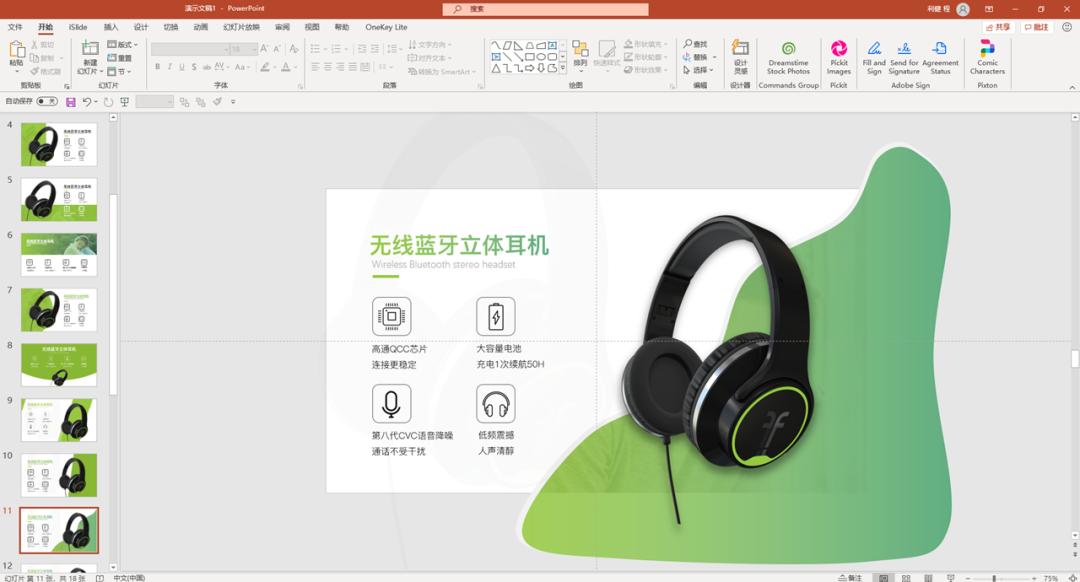This screenshot has width=1080, height=582.
Task: Click the Fill and Sign icon
Action: tap(873, 55)
